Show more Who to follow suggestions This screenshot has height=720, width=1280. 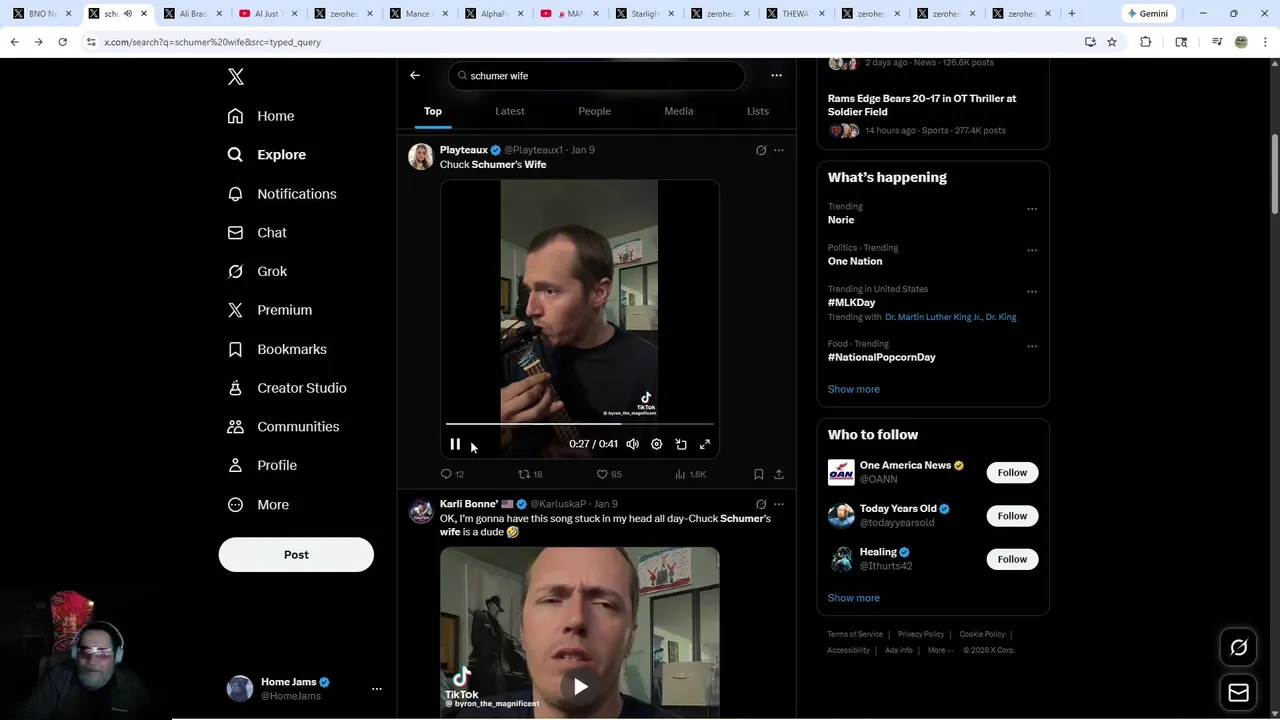(x=854, y=598)
